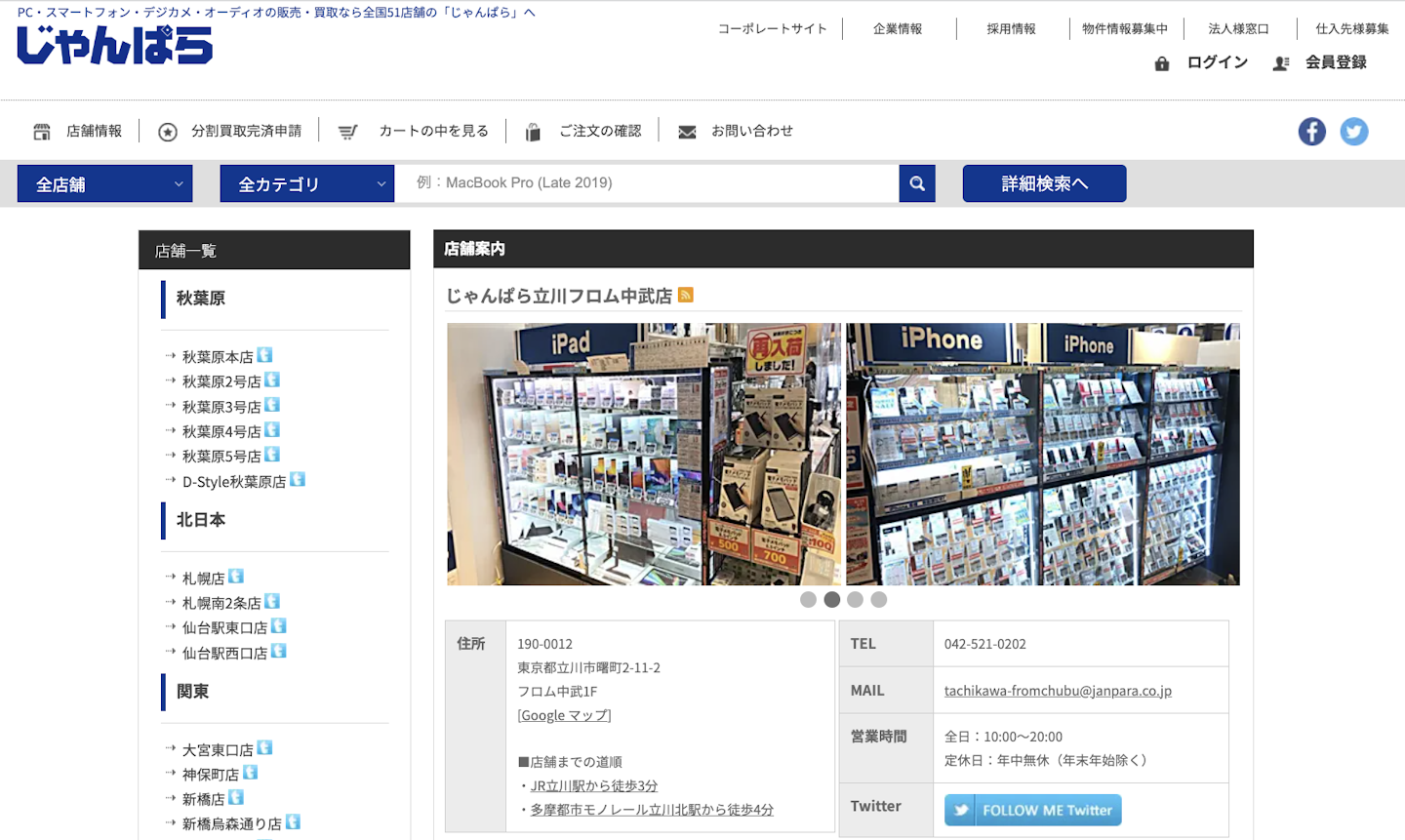Click the person icon next to 会員登録
1405x840 pixels.
pos(1281,61)
